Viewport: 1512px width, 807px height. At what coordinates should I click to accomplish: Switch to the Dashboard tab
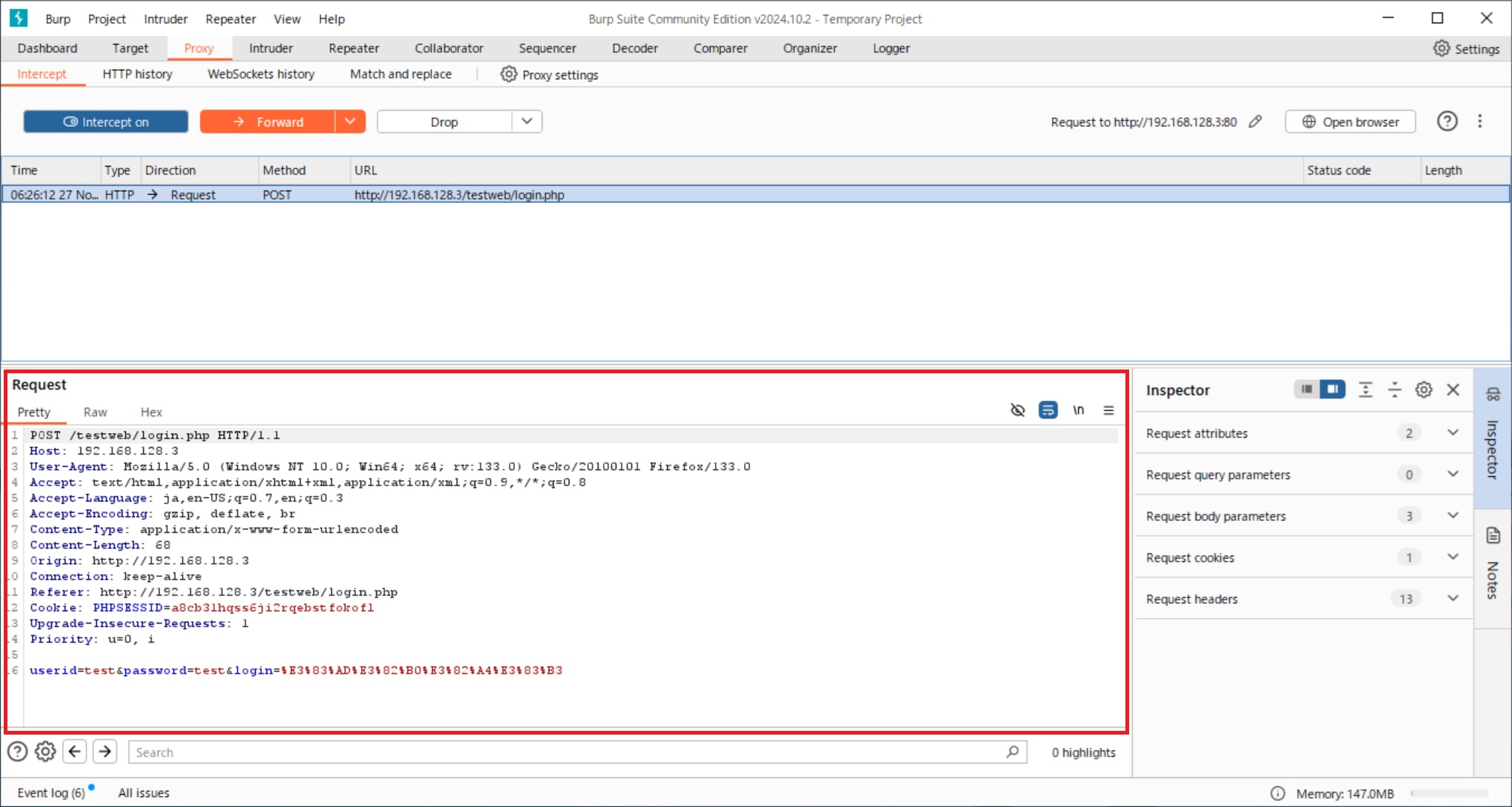tap(47, 49)
